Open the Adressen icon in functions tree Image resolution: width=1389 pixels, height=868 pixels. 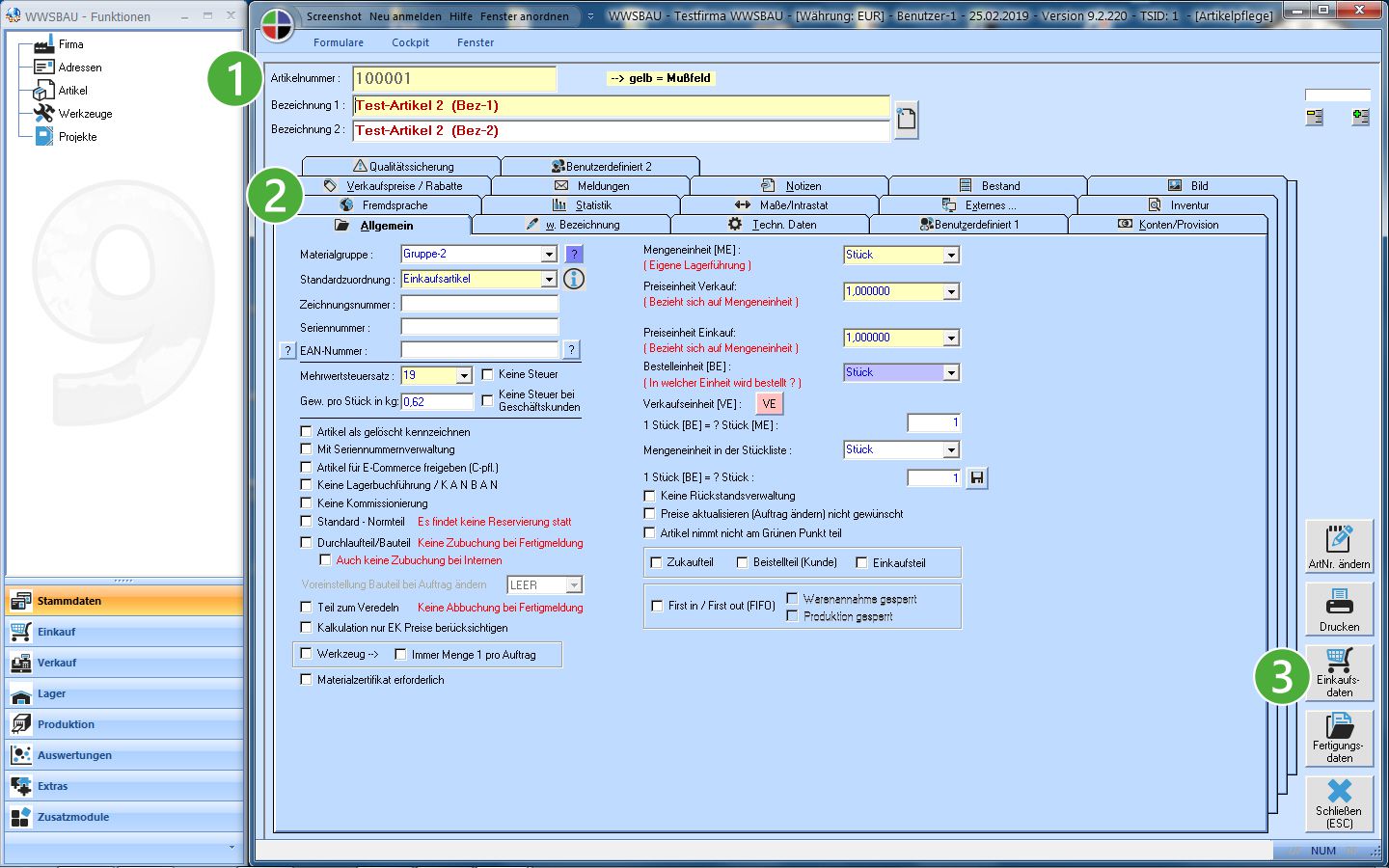pos(43,68)
